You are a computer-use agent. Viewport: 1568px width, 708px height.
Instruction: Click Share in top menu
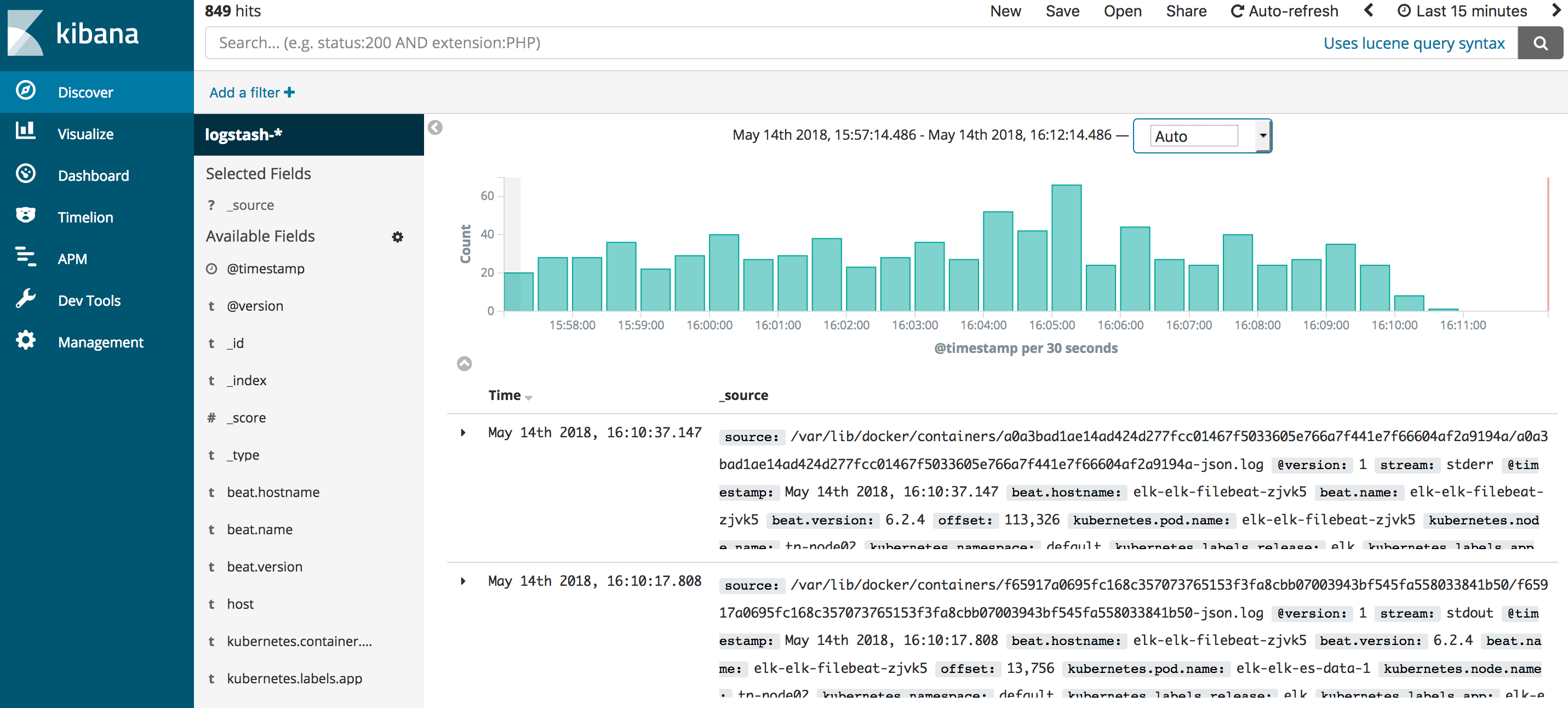pyautogui.click(x=1186, y=11)
